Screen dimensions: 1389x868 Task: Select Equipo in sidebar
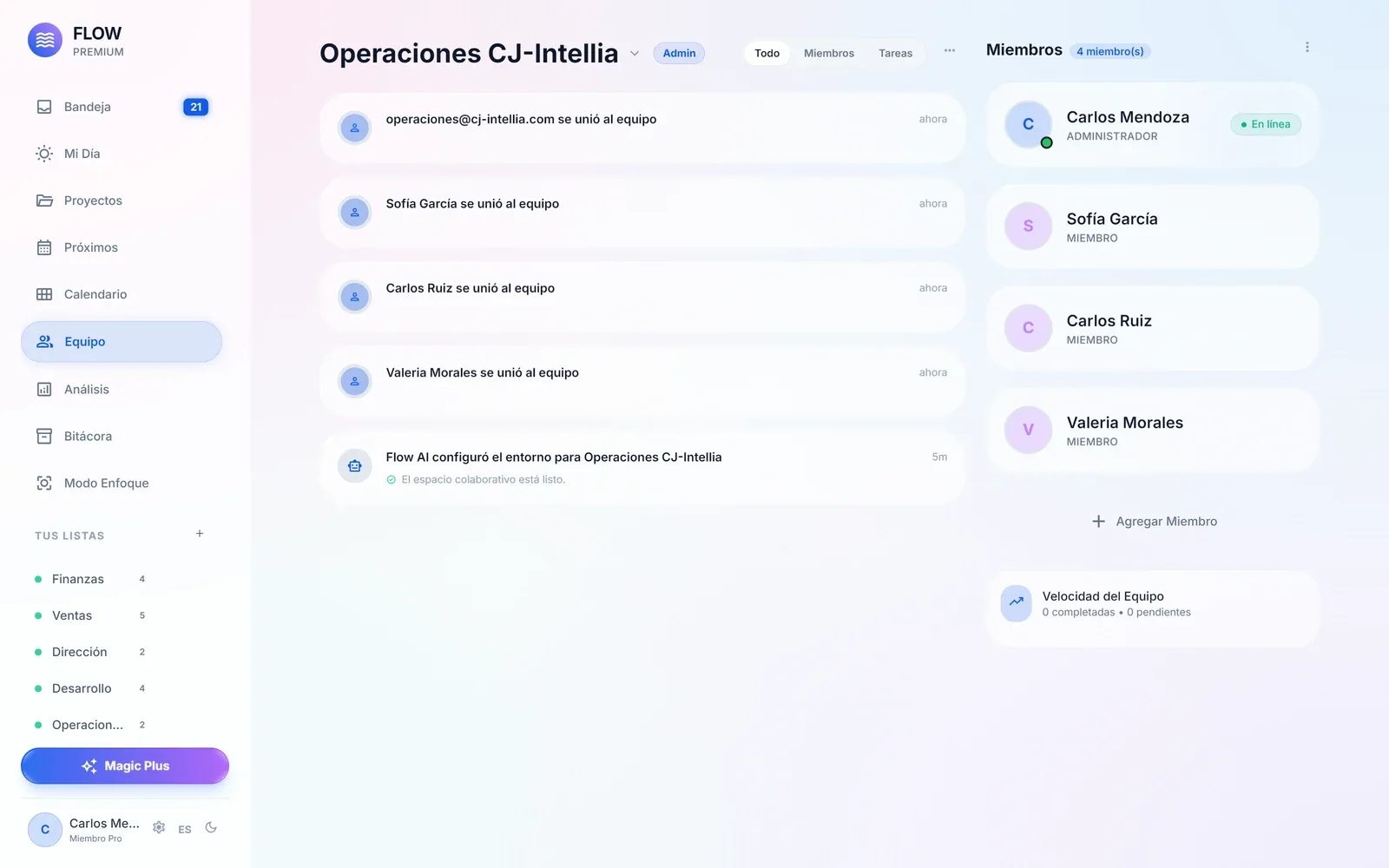pos(122,342)
